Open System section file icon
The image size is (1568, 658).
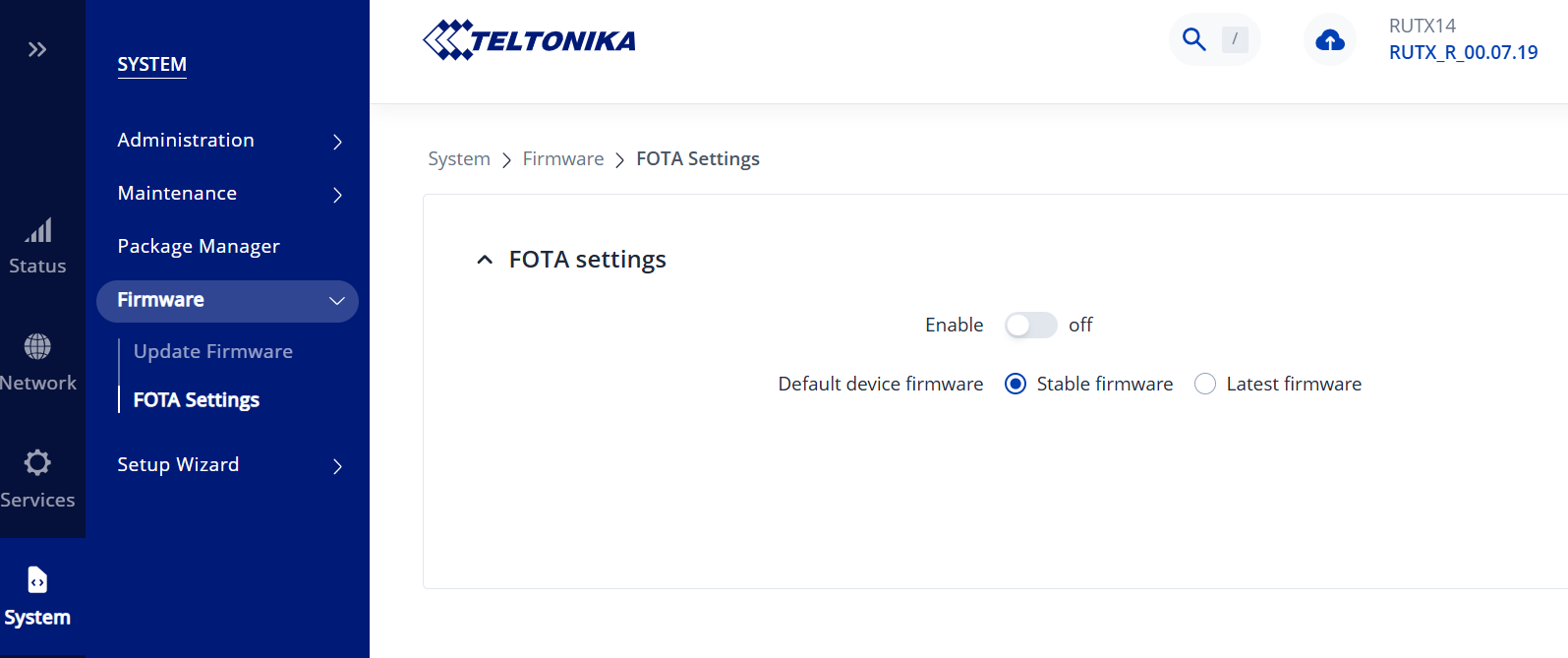(37, 580)
